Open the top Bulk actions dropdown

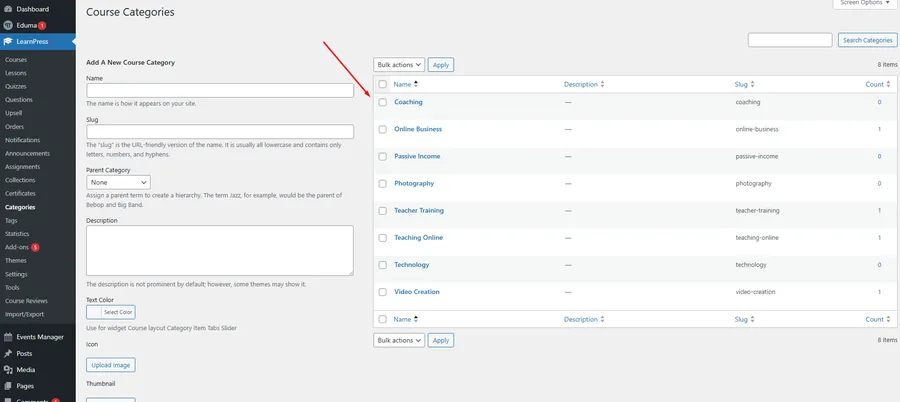point(399,65)
